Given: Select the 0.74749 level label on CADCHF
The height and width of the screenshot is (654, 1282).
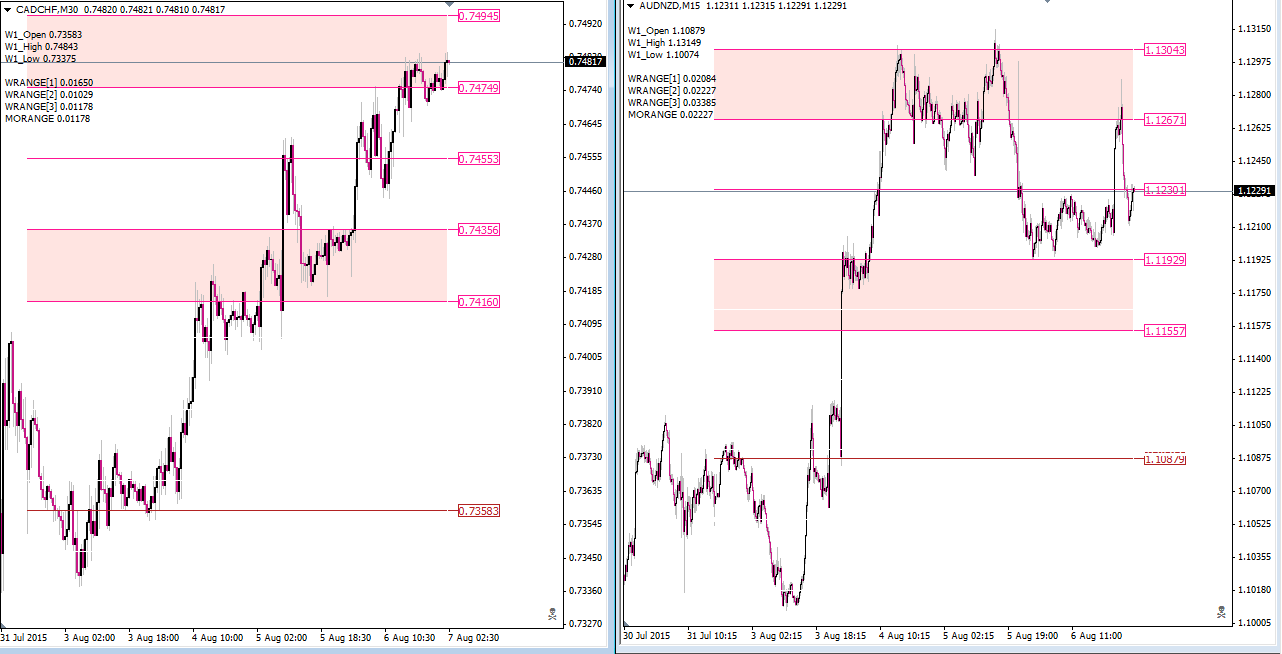Looking at the screenshot, I should (479, 88).
